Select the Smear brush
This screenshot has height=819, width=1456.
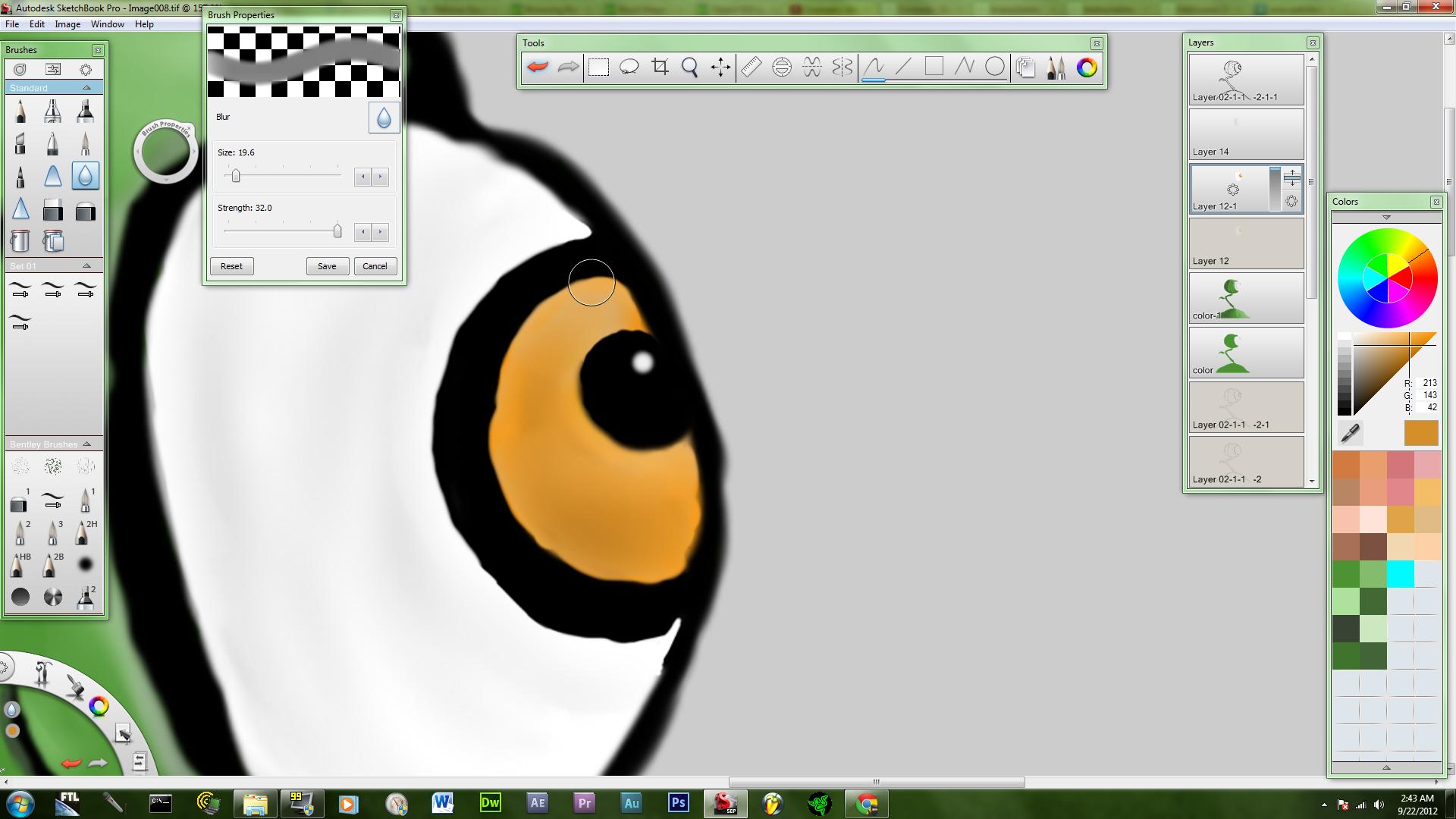pyautogui.click(x=53, y=176)
